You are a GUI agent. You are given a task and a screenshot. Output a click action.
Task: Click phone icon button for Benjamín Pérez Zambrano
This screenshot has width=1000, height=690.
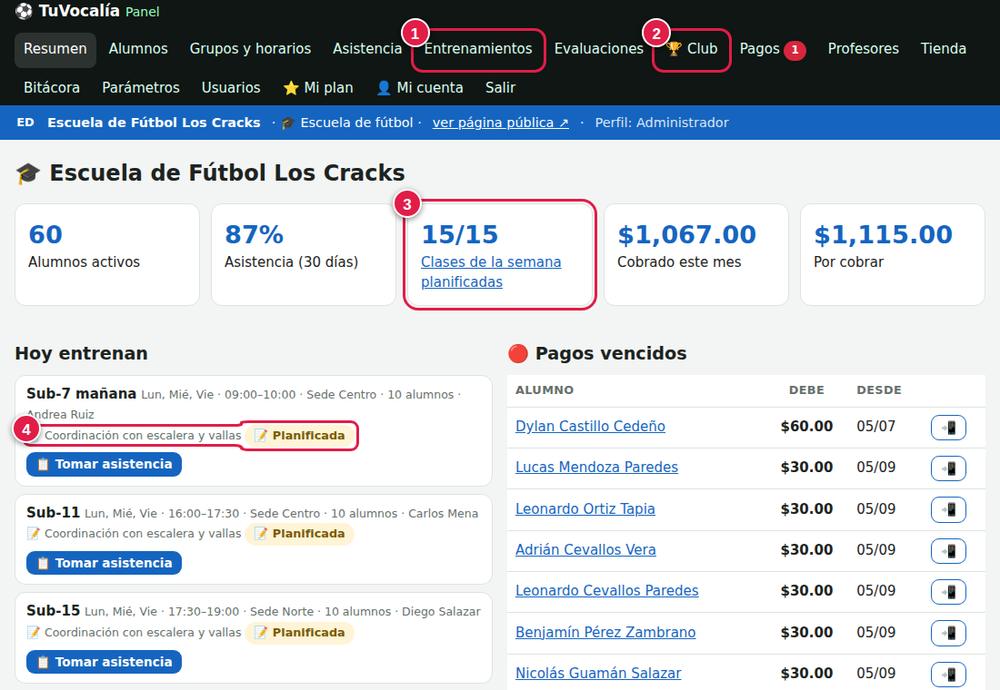(948, 633)
